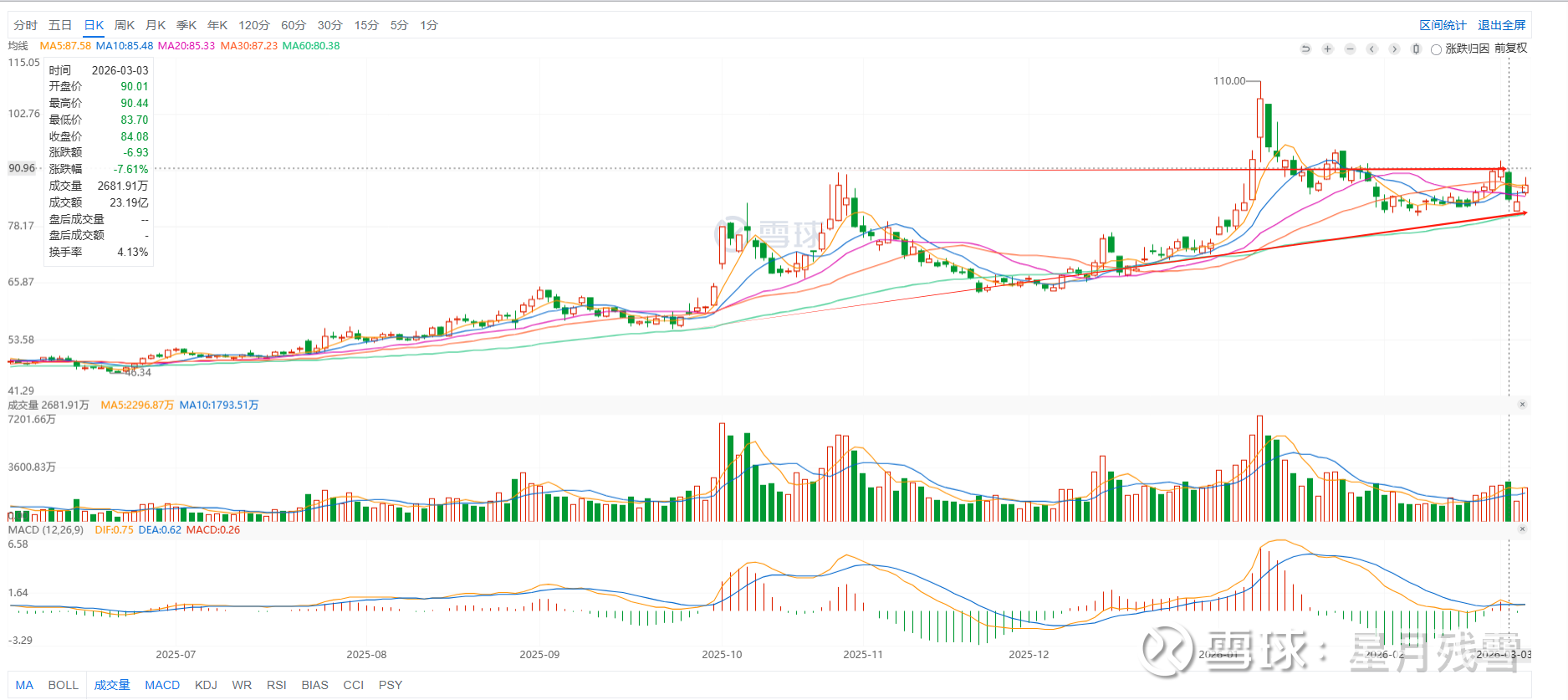Reset the chart view with the undo arrow icon
Screen dimensions: 1568x700
[1305, 49]
